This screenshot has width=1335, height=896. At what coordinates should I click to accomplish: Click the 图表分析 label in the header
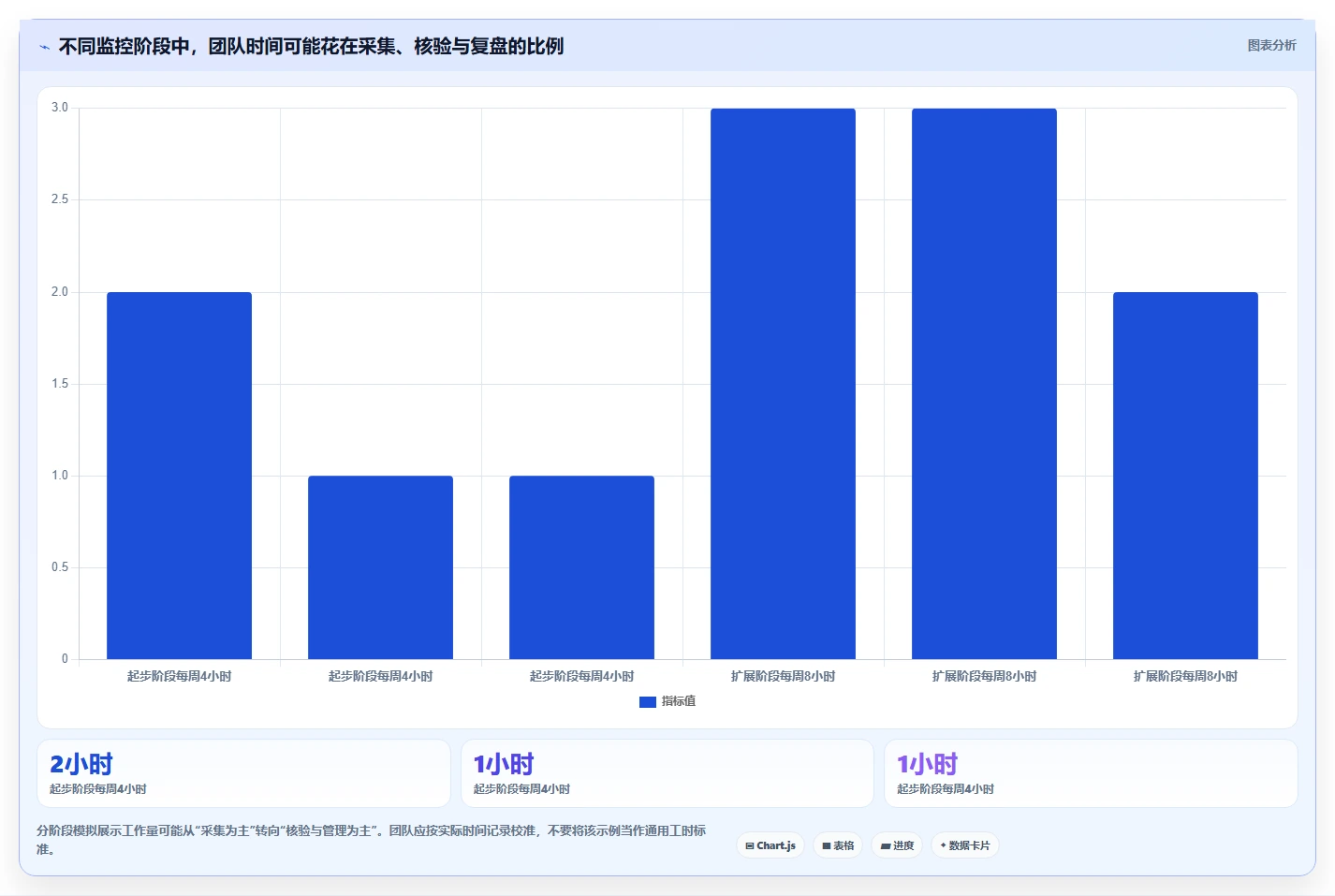1271,45
